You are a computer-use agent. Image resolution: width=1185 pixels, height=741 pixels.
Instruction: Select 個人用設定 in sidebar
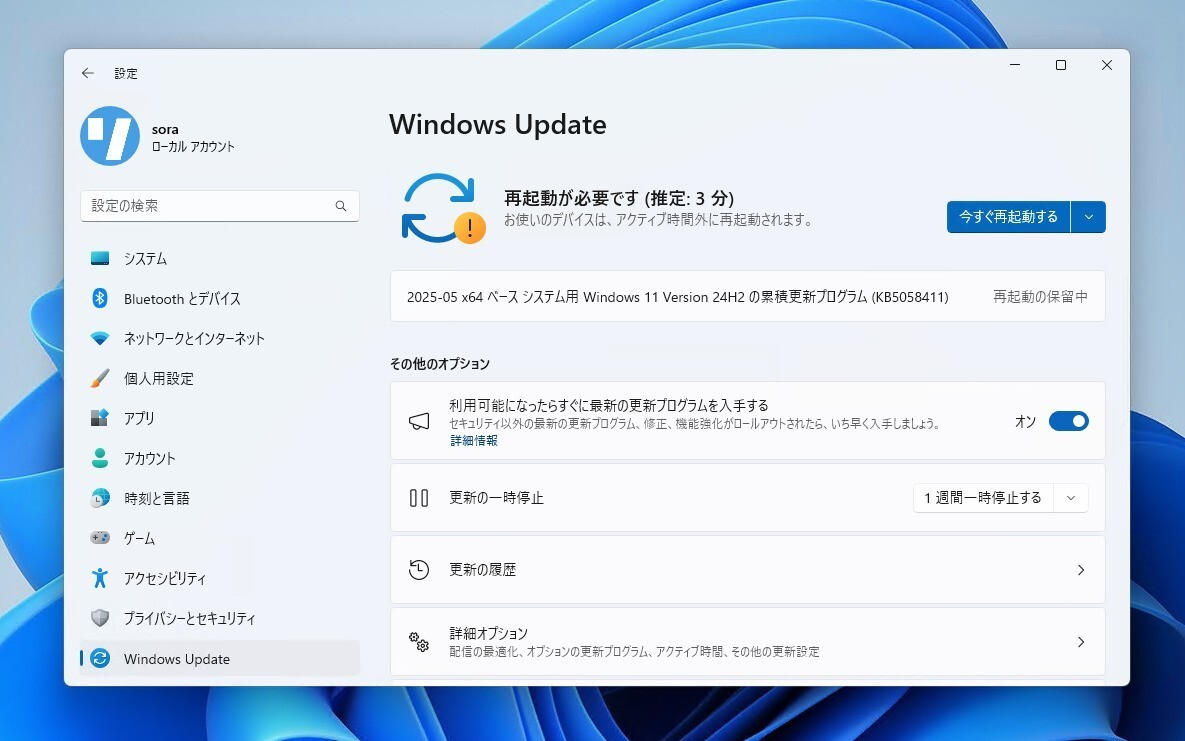220,378
